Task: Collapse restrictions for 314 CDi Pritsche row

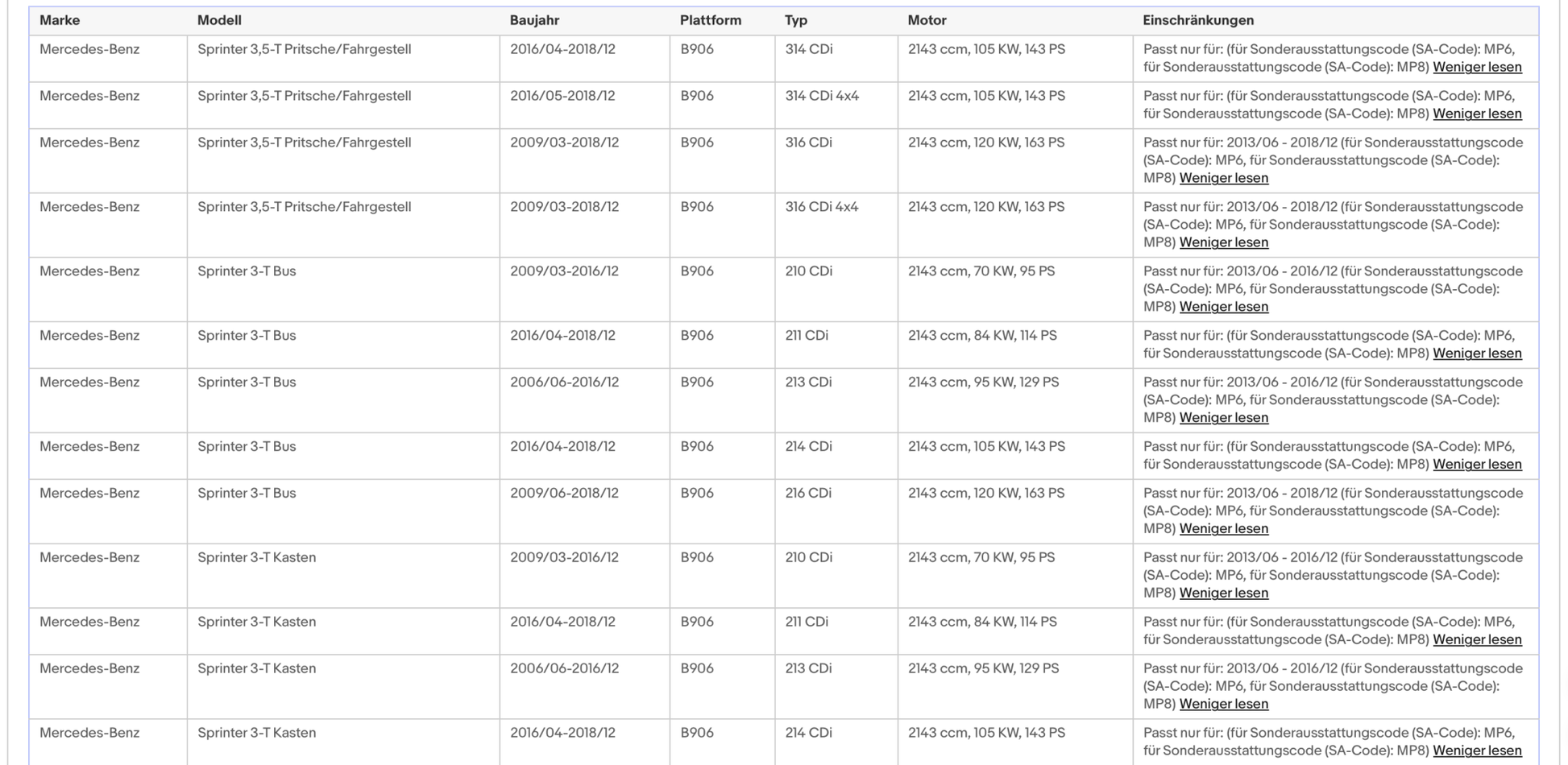Action: point(1477,68)
